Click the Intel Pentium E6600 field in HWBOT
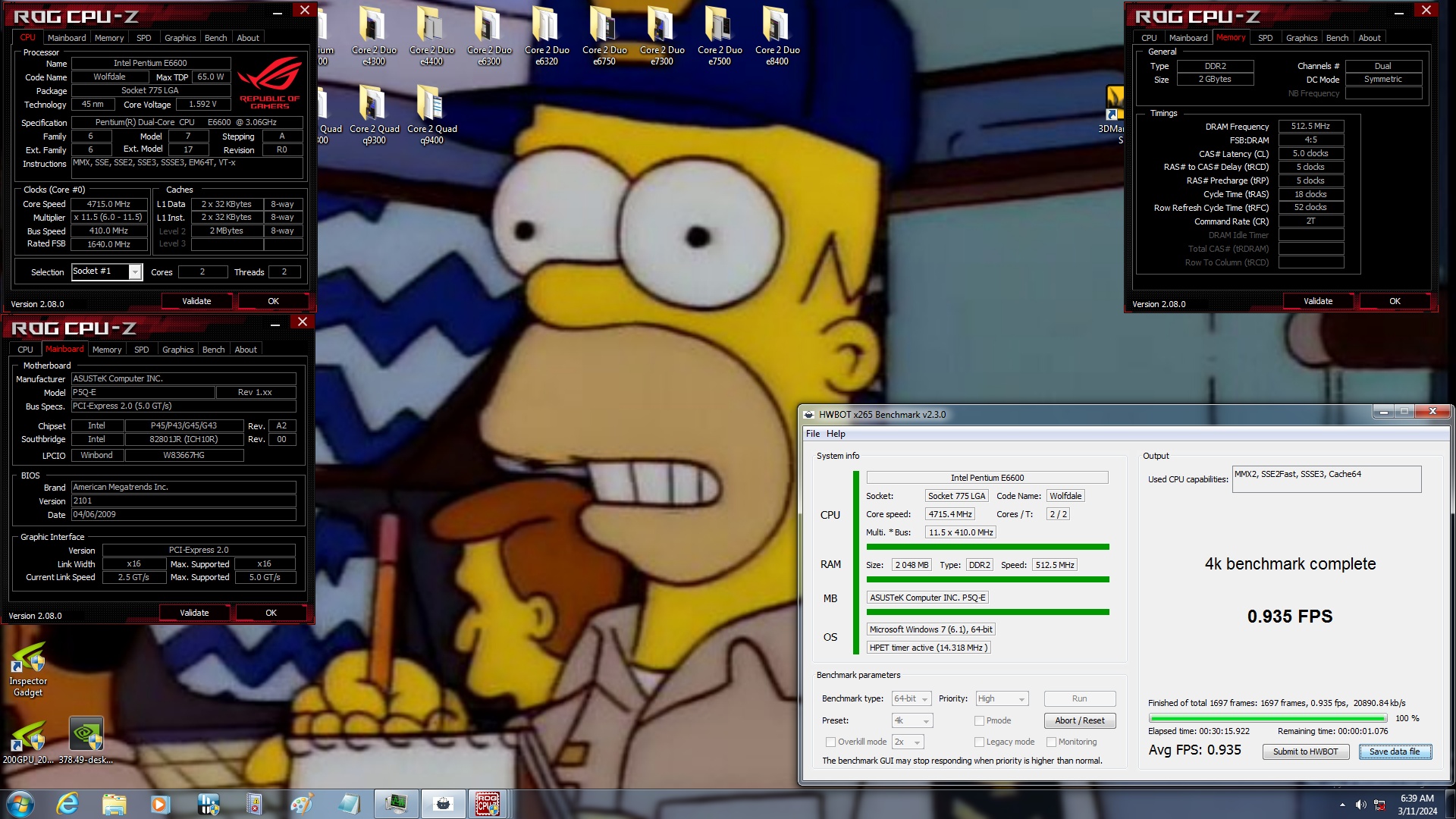The height and width of the screenshot is (819, 1456). [x=987, y=478]
